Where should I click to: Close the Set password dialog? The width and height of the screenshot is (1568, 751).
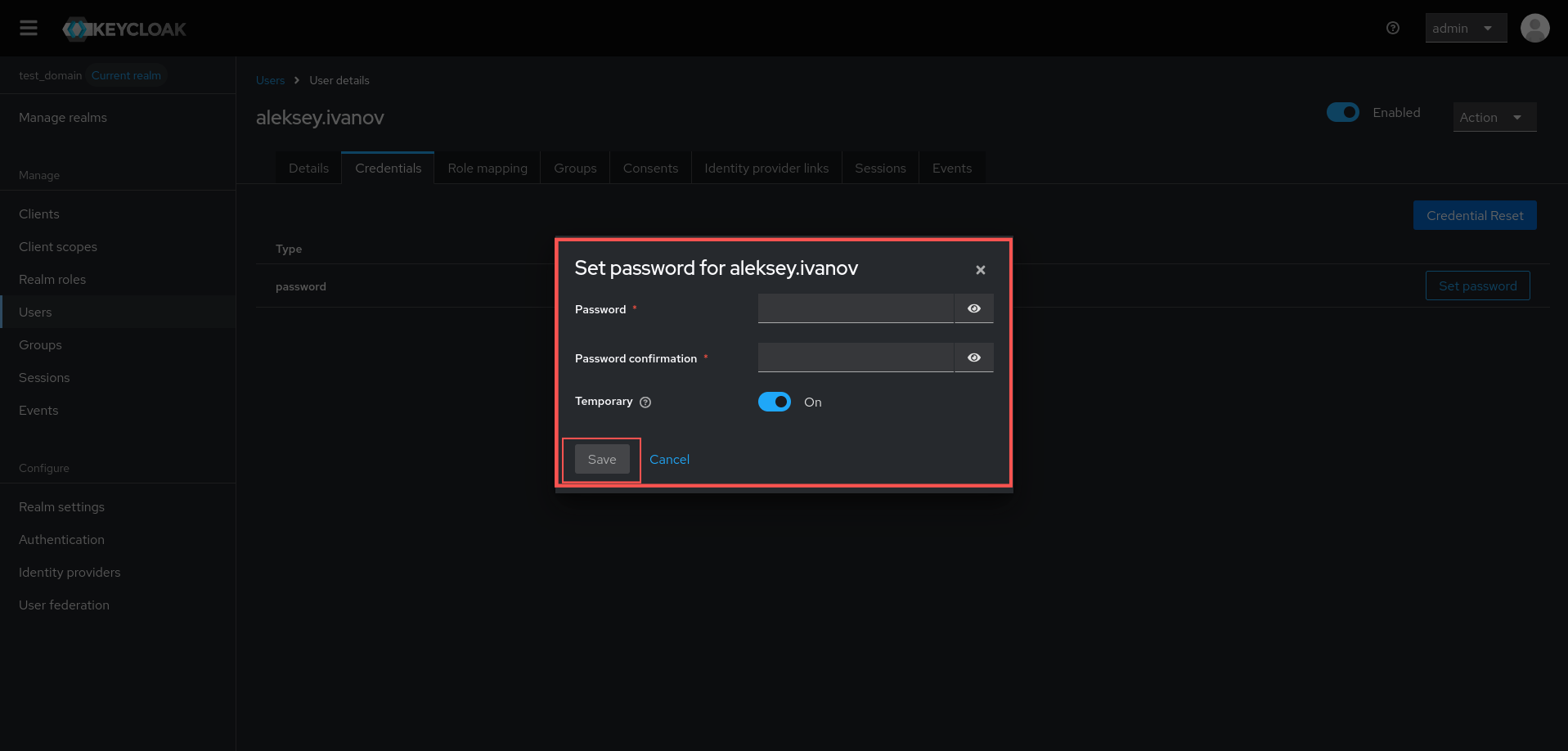[x=980, y=270]
